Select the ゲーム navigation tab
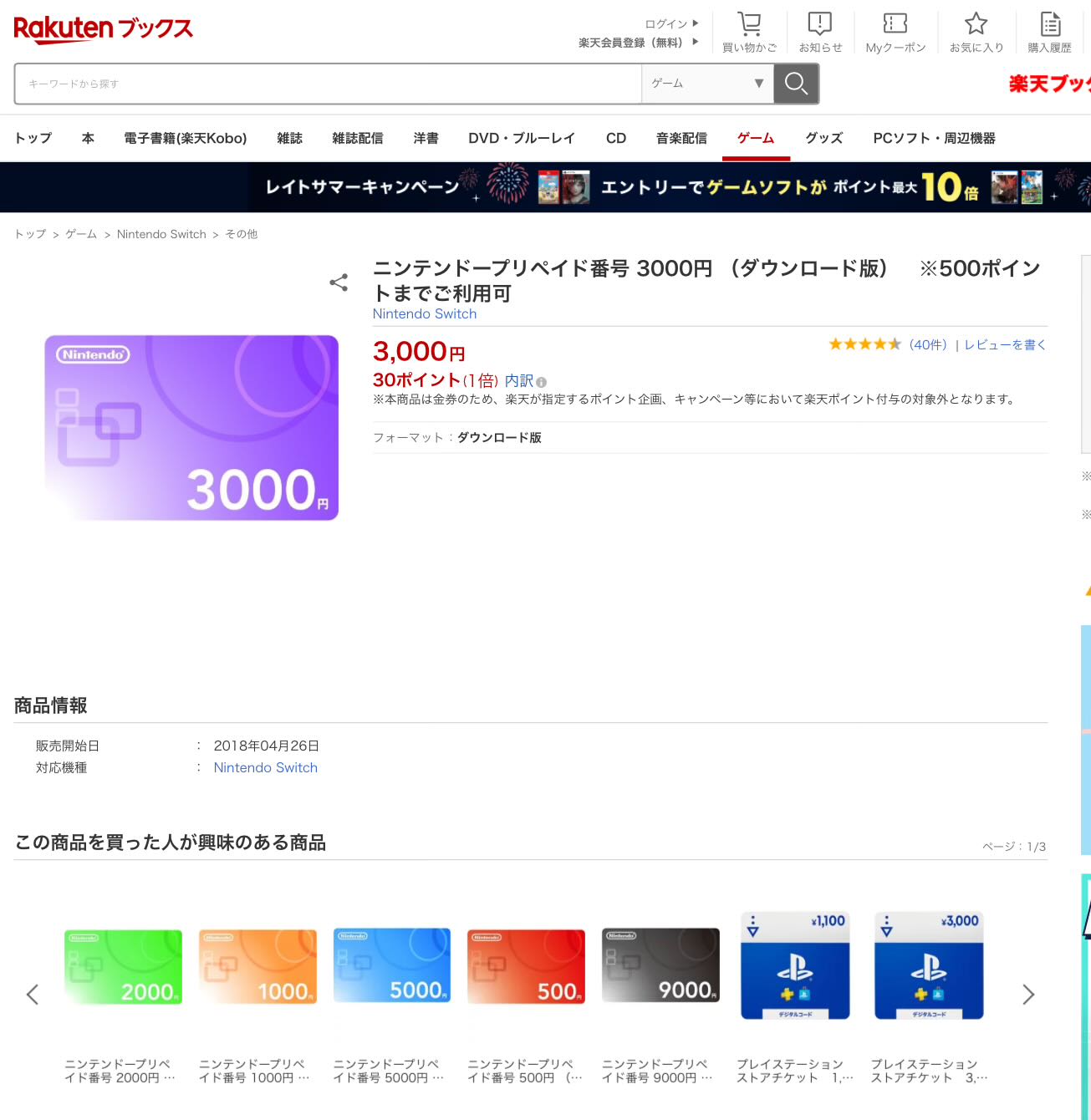This screenshot has height=1120, width=1091. pyautogui.click(x=756, y=138)
